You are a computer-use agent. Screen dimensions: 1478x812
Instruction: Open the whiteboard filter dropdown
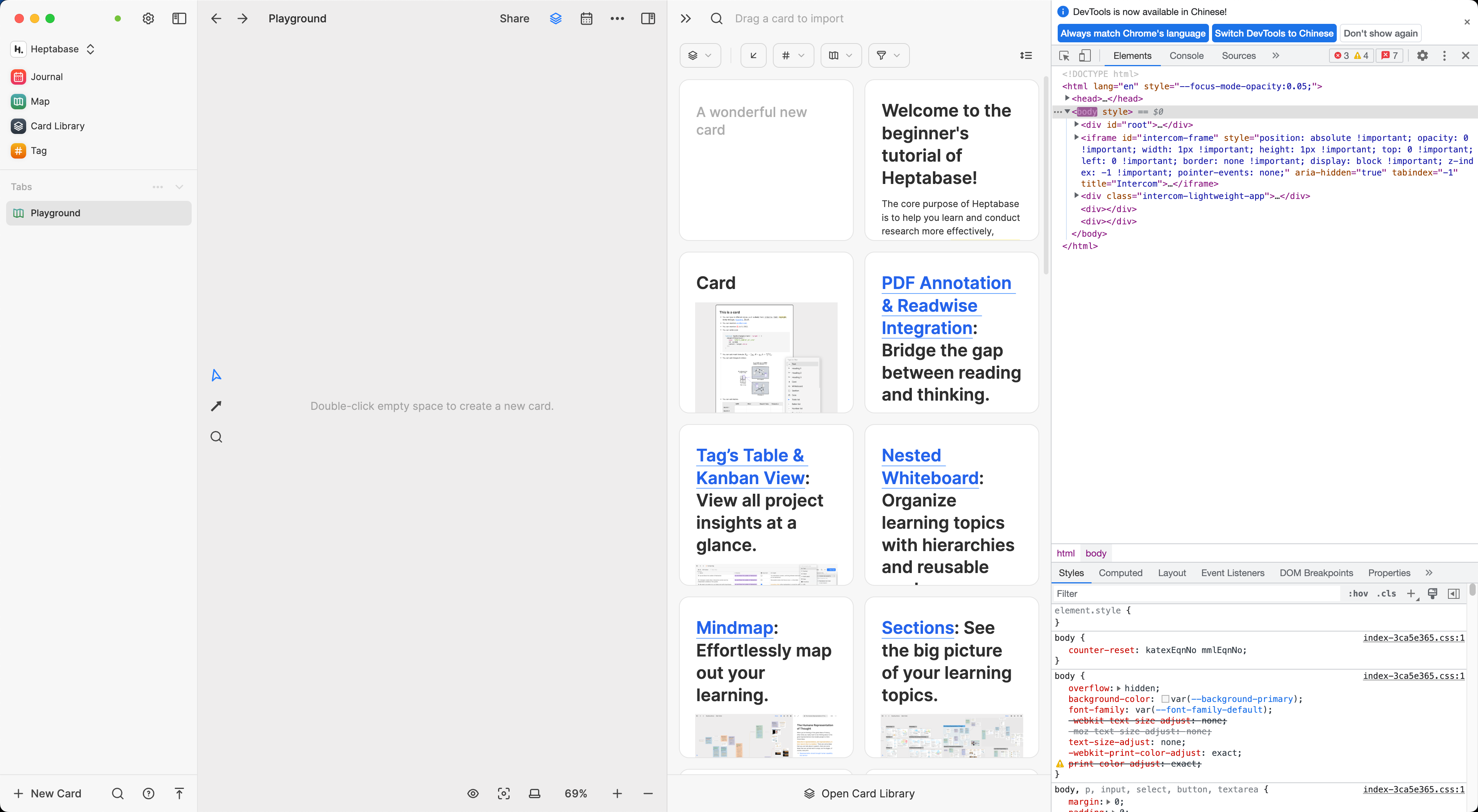click(x=841, y=56)
